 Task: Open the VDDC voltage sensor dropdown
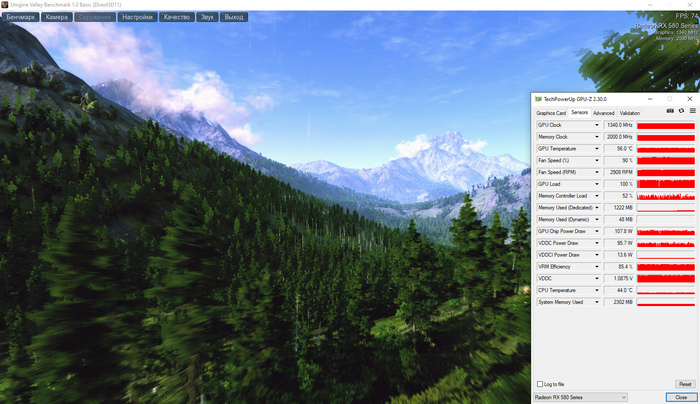[x=596, y=279]
